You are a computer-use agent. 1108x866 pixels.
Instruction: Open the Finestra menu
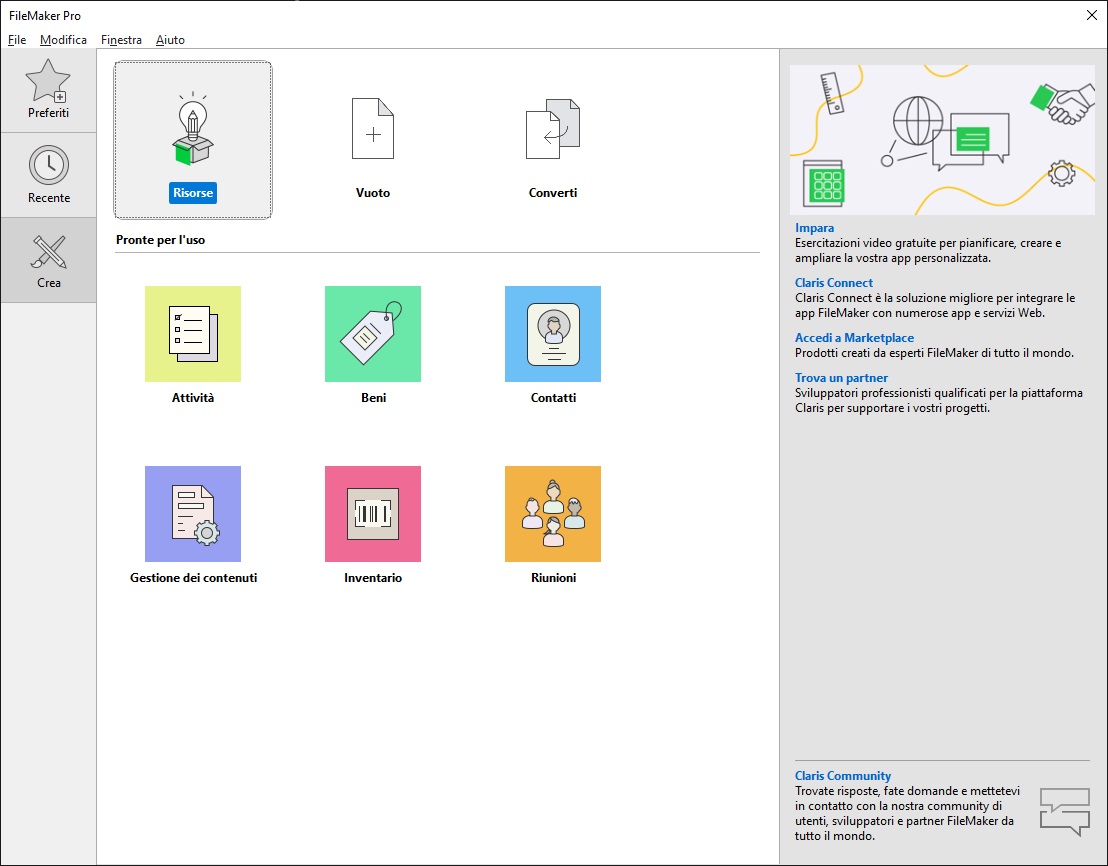(x=121, y=40)
